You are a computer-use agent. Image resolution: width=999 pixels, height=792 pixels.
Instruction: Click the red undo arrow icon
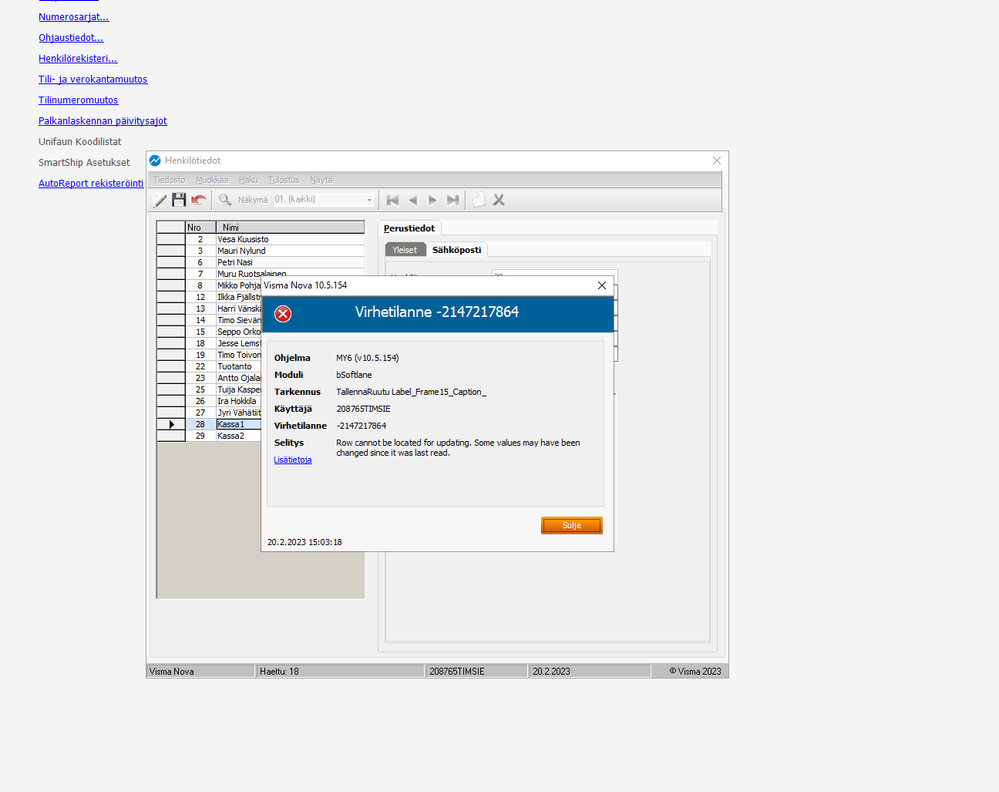199,200
